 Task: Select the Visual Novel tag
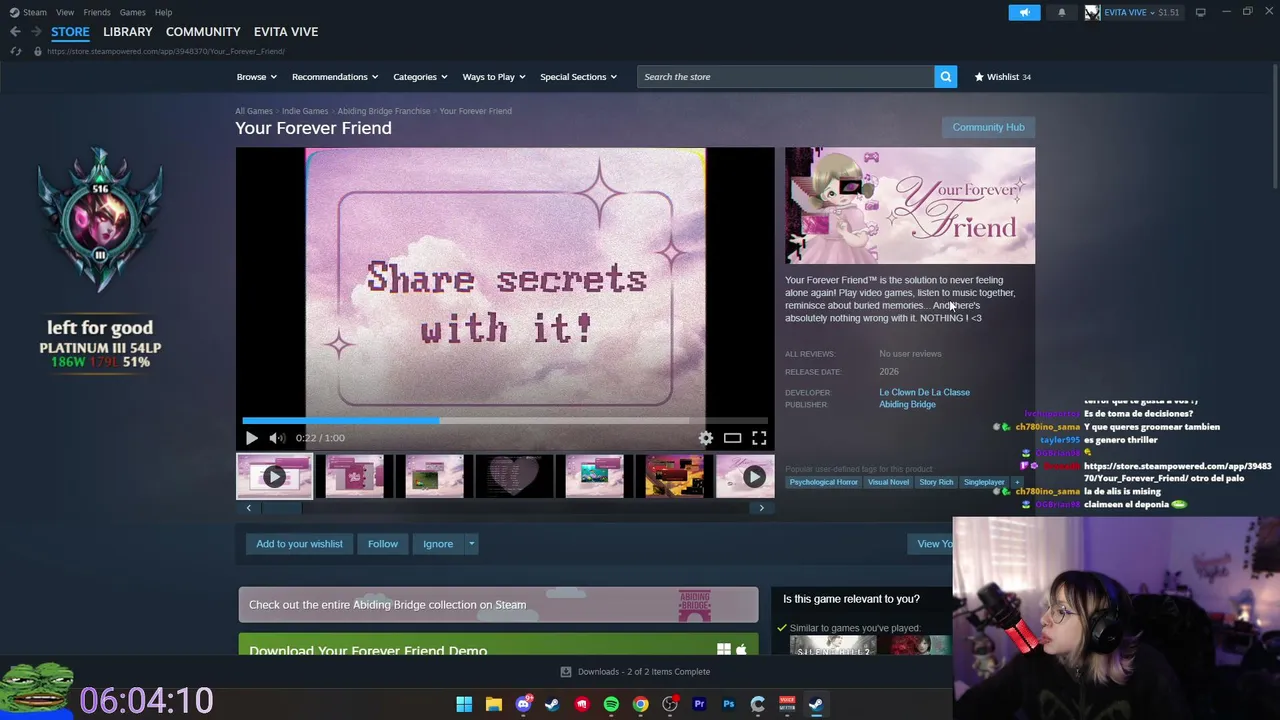tap(888, 482)
